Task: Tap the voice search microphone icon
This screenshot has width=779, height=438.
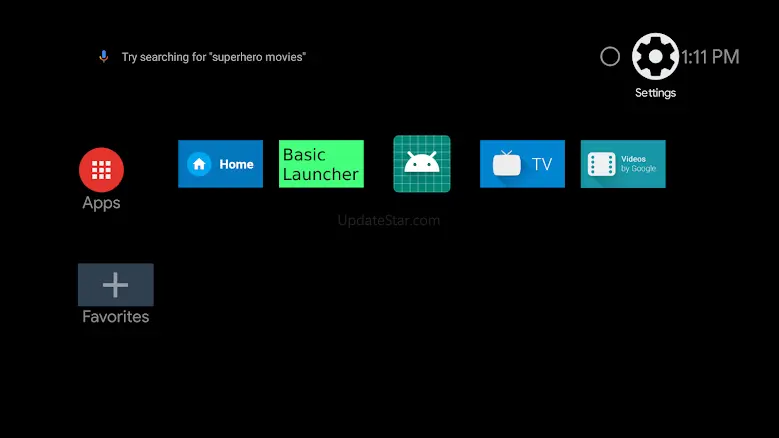Action: click(103, 57)
